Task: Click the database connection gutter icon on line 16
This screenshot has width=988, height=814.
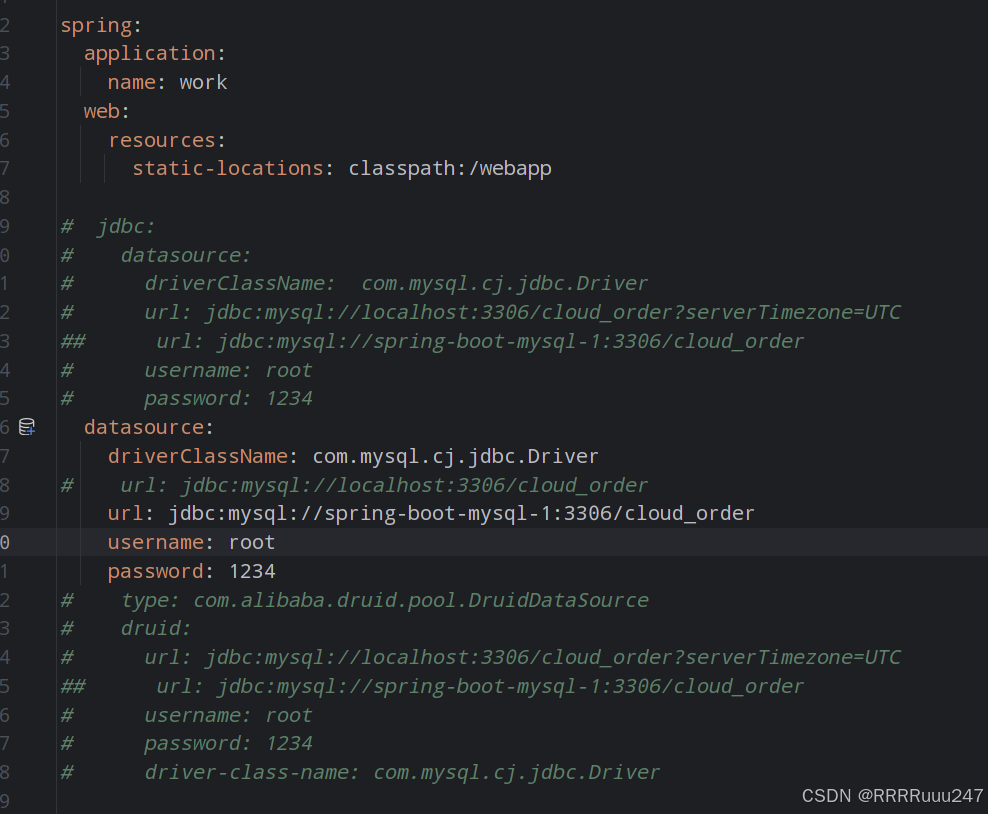Action: [x=27, y=426]
